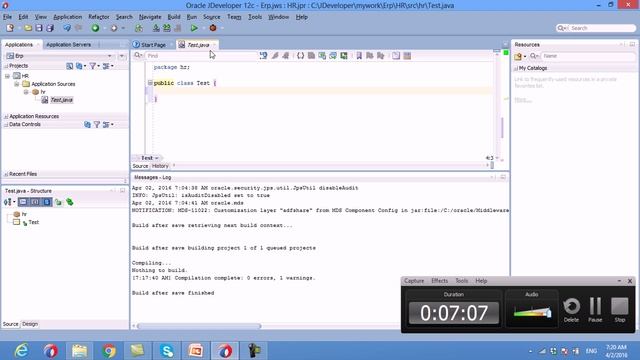Open File Explorer from the taskbar
Viewport: 640px width, 360px height.
click(80, 351)
